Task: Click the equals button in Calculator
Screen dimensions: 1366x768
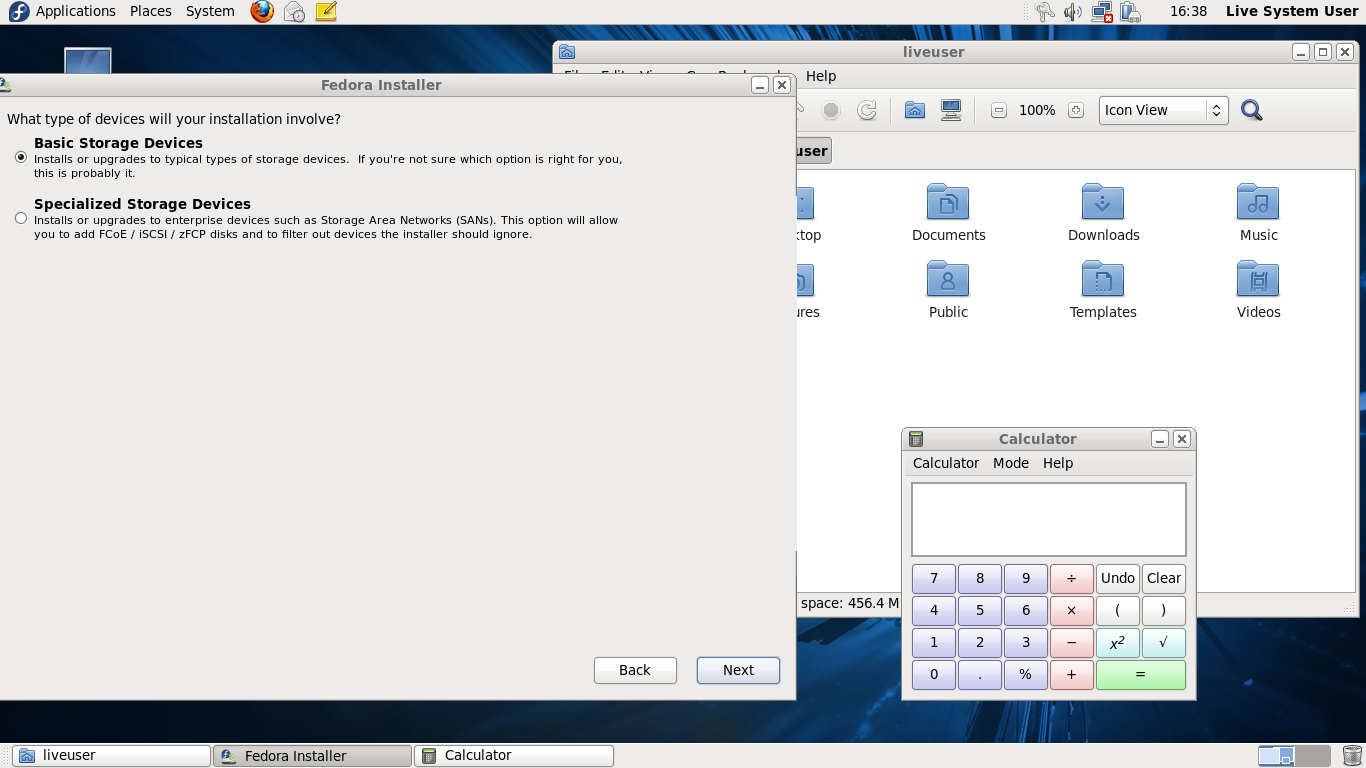Action: [1141, 674]
